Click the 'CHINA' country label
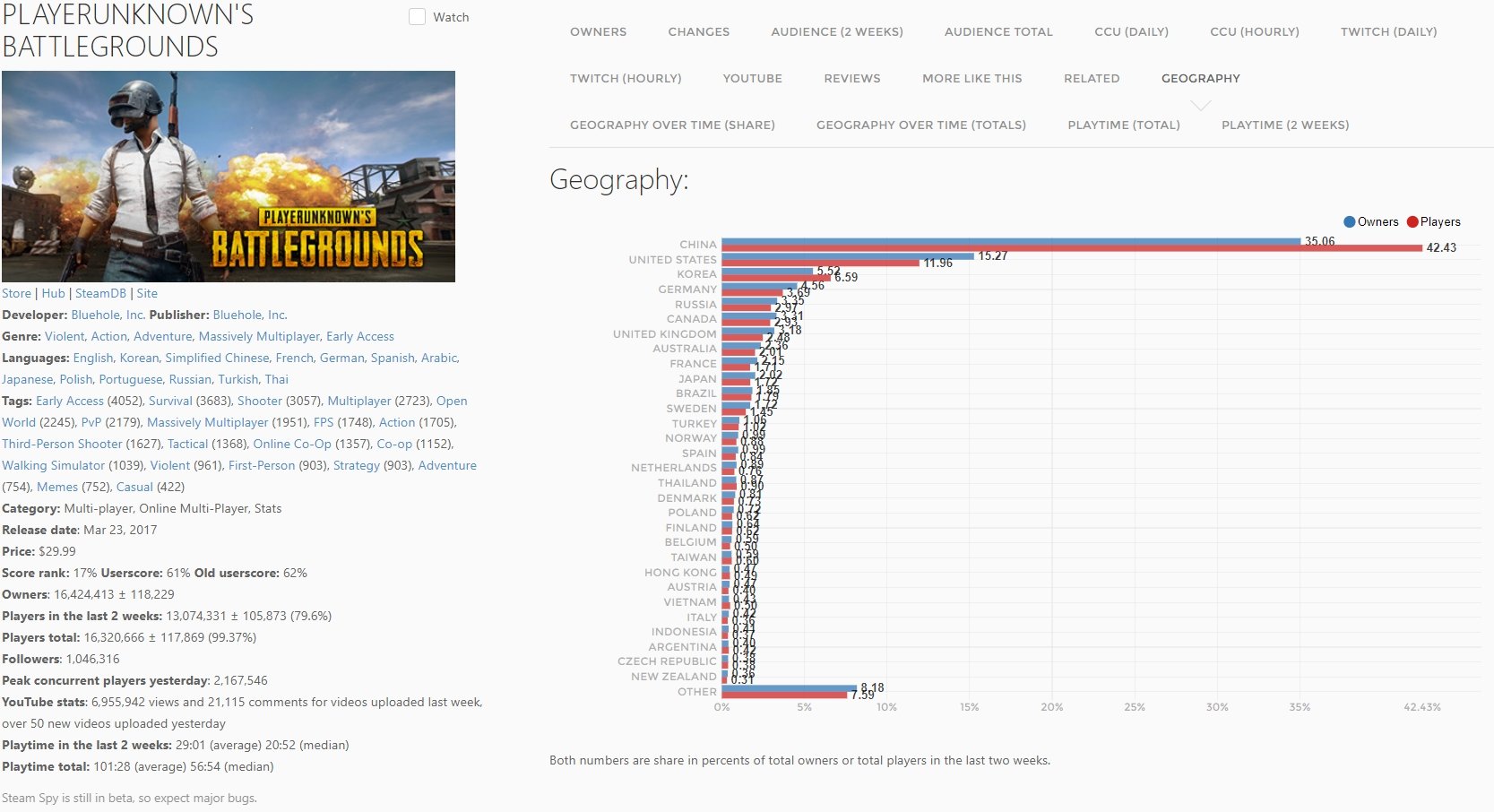 click(x=698, y=245)
